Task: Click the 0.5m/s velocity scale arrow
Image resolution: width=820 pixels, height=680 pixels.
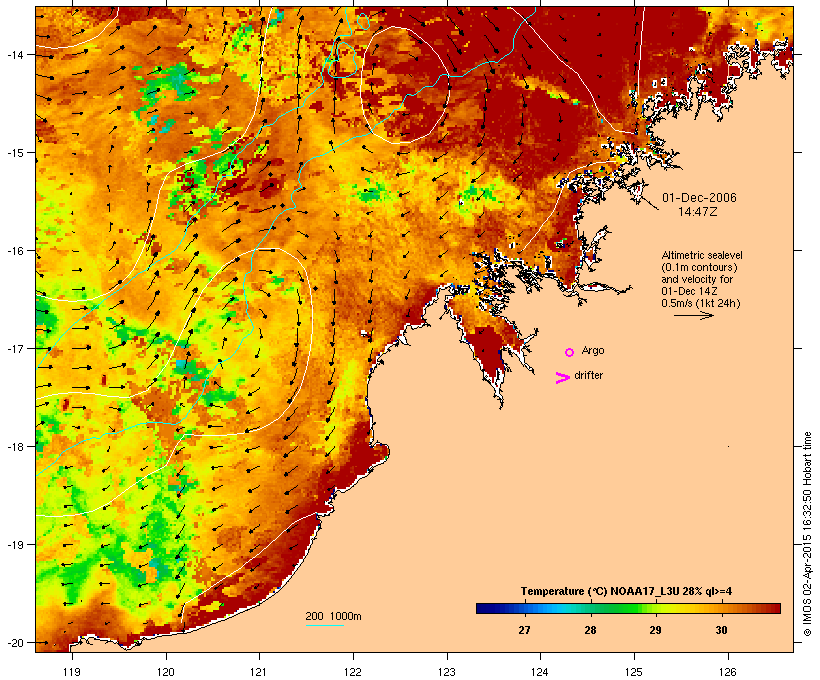Action: coord(694,315)
